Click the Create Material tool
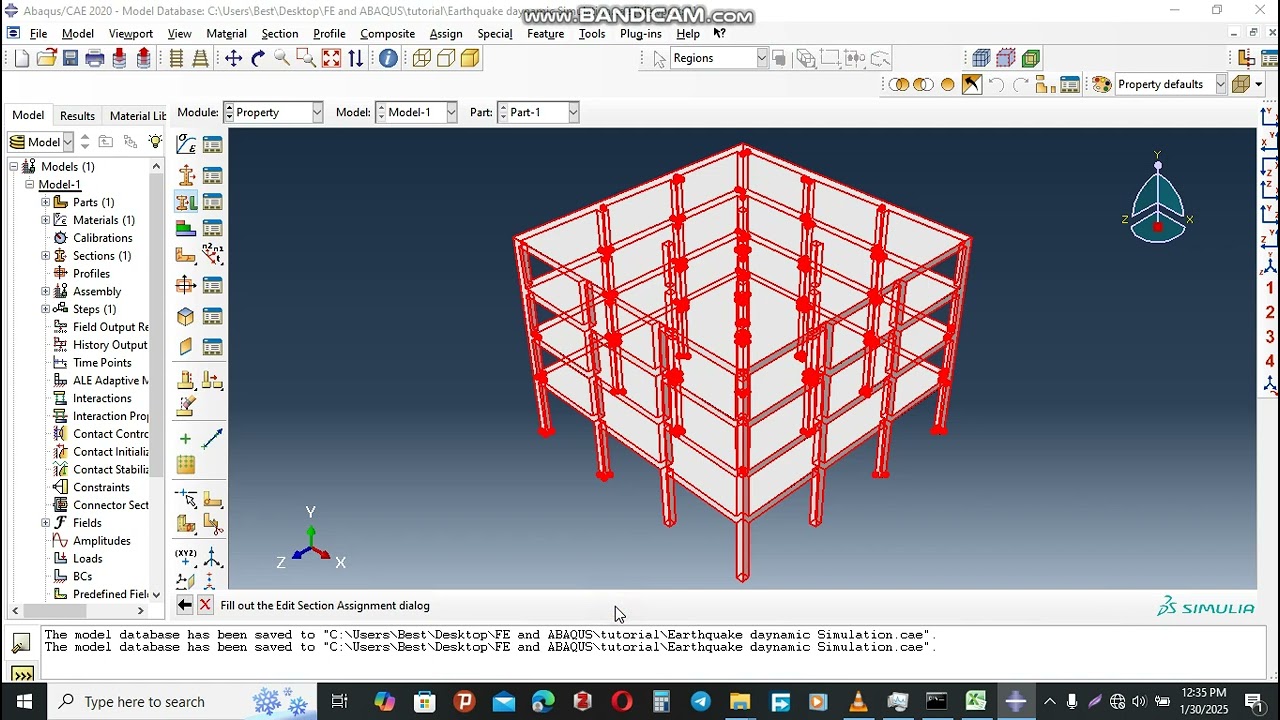The height and width of the screenshot is (720, 1280). click(x=186, y=145)
